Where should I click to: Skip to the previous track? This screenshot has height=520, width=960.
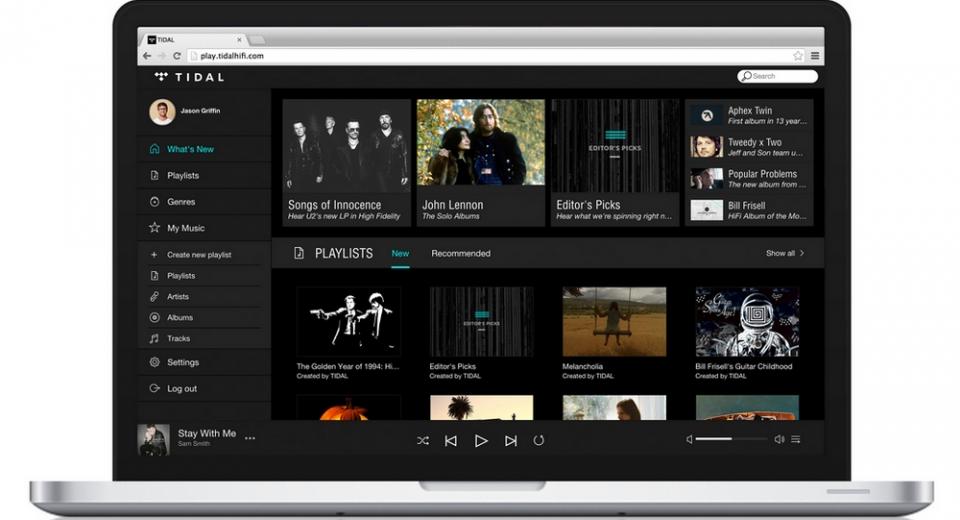click(x=451, y=440)
